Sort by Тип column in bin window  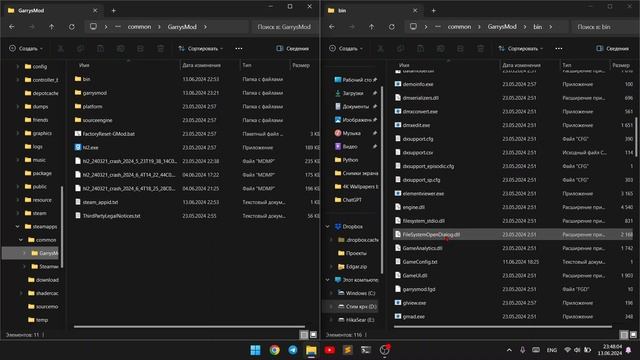coord(567,65)
